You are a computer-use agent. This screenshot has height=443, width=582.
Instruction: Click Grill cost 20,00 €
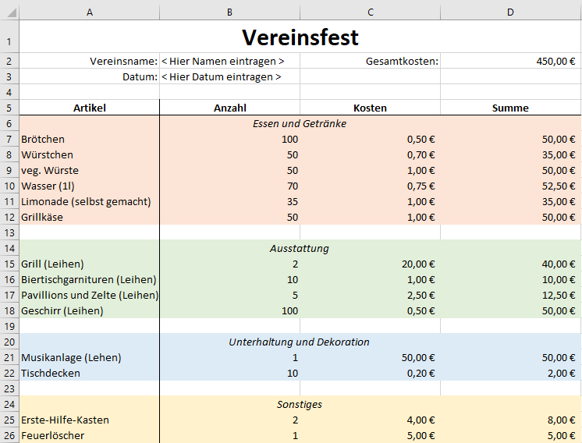click(370, 264)
